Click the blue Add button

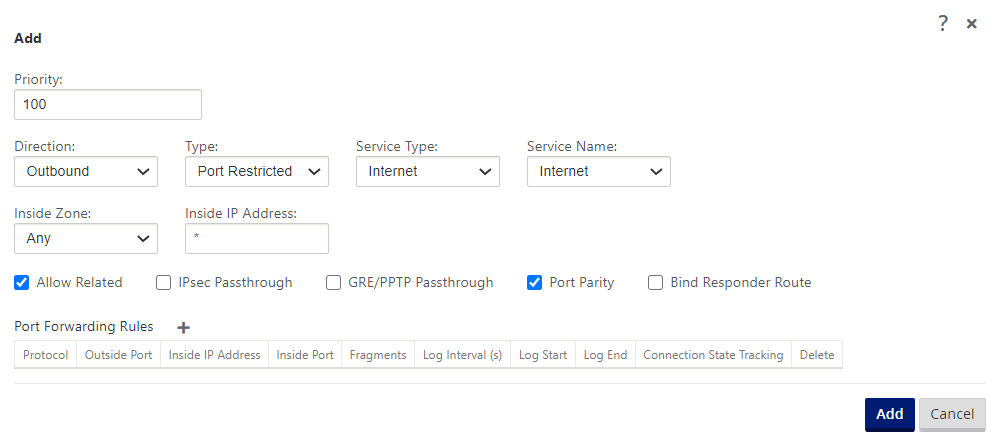[x=890, y=414]
